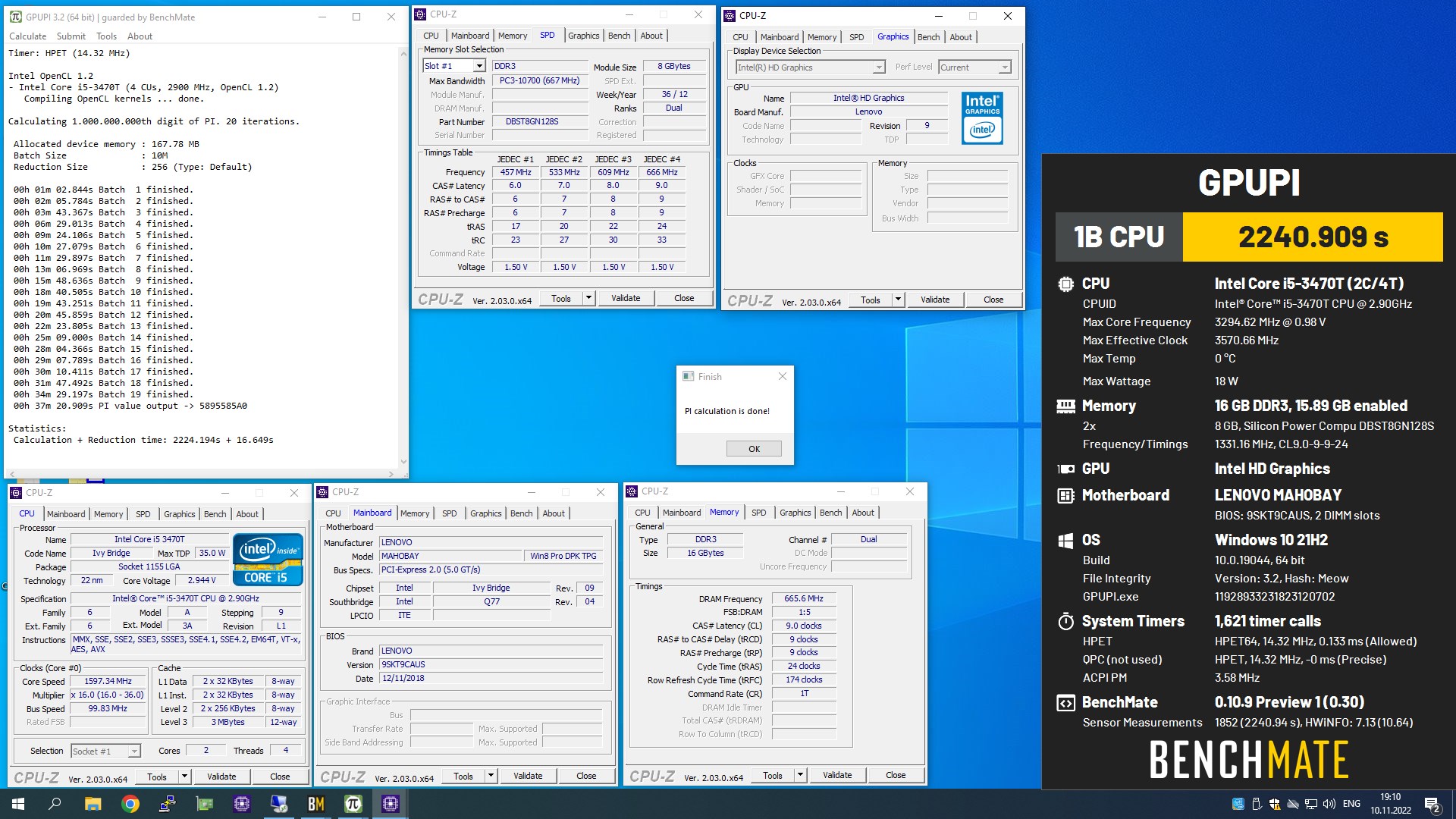Click the Batch 19 finished line in GPUPI

point(103,394)
